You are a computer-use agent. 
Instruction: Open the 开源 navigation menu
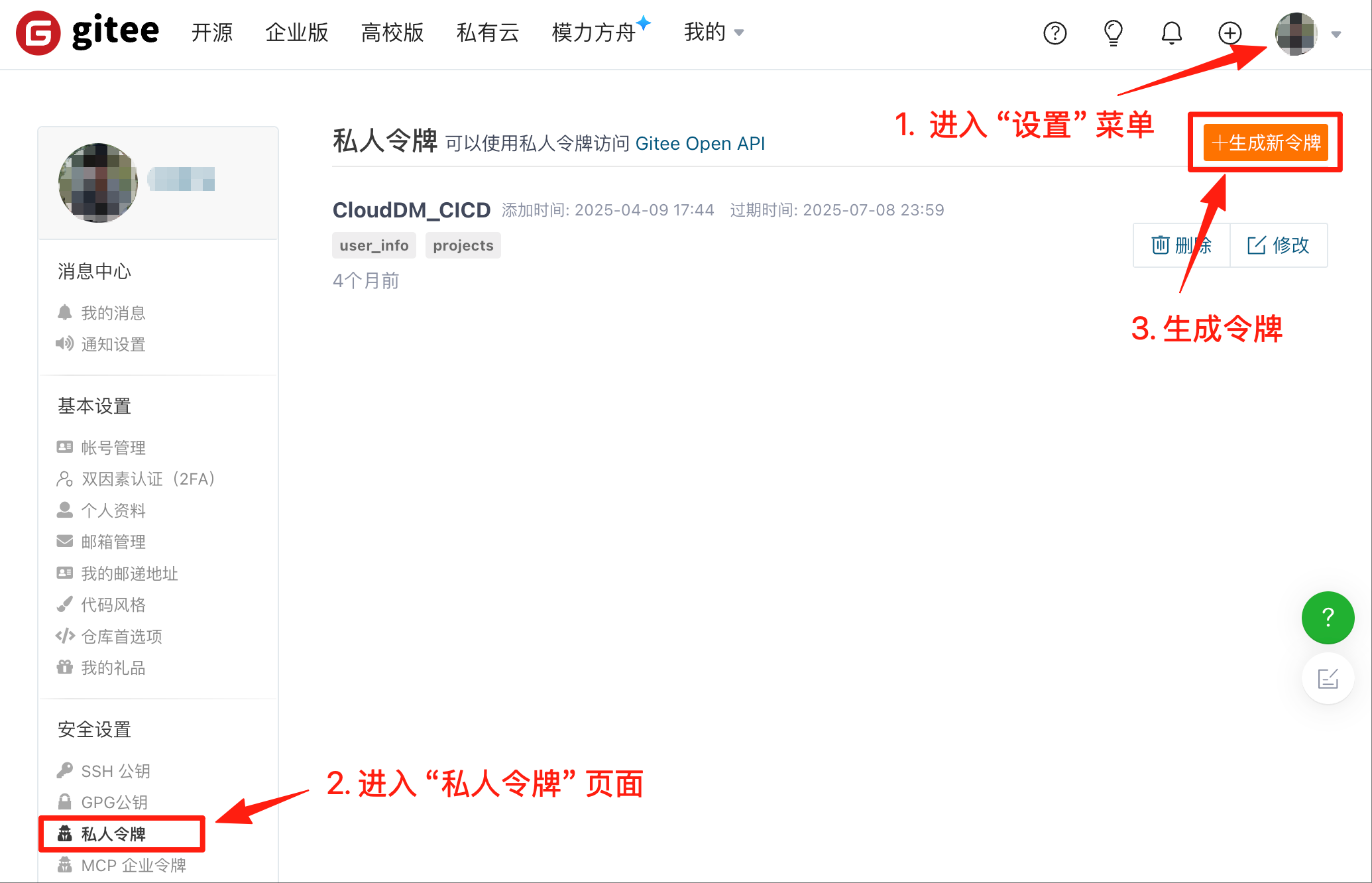coord(212,32)
